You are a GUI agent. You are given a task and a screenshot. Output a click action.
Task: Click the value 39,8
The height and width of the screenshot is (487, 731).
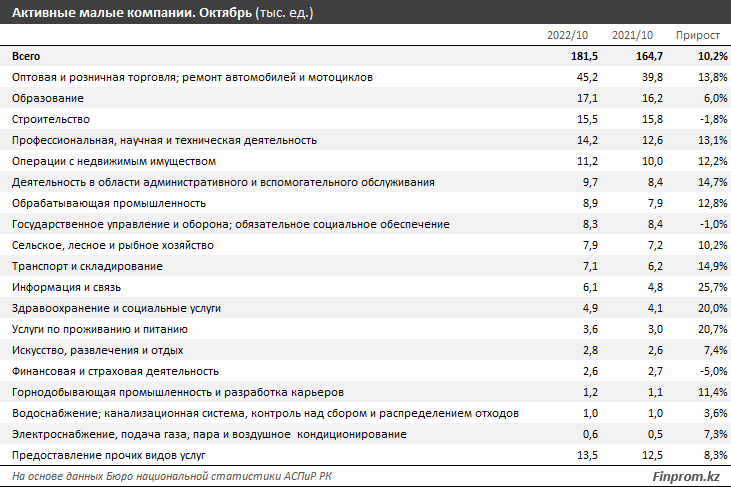click(x=652, y=77)
